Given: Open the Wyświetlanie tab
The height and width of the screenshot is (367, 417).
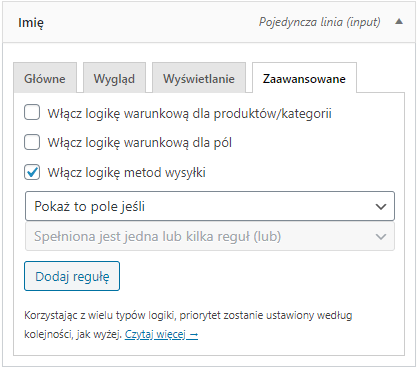Looking at the screenshot, I should point(199,78).
